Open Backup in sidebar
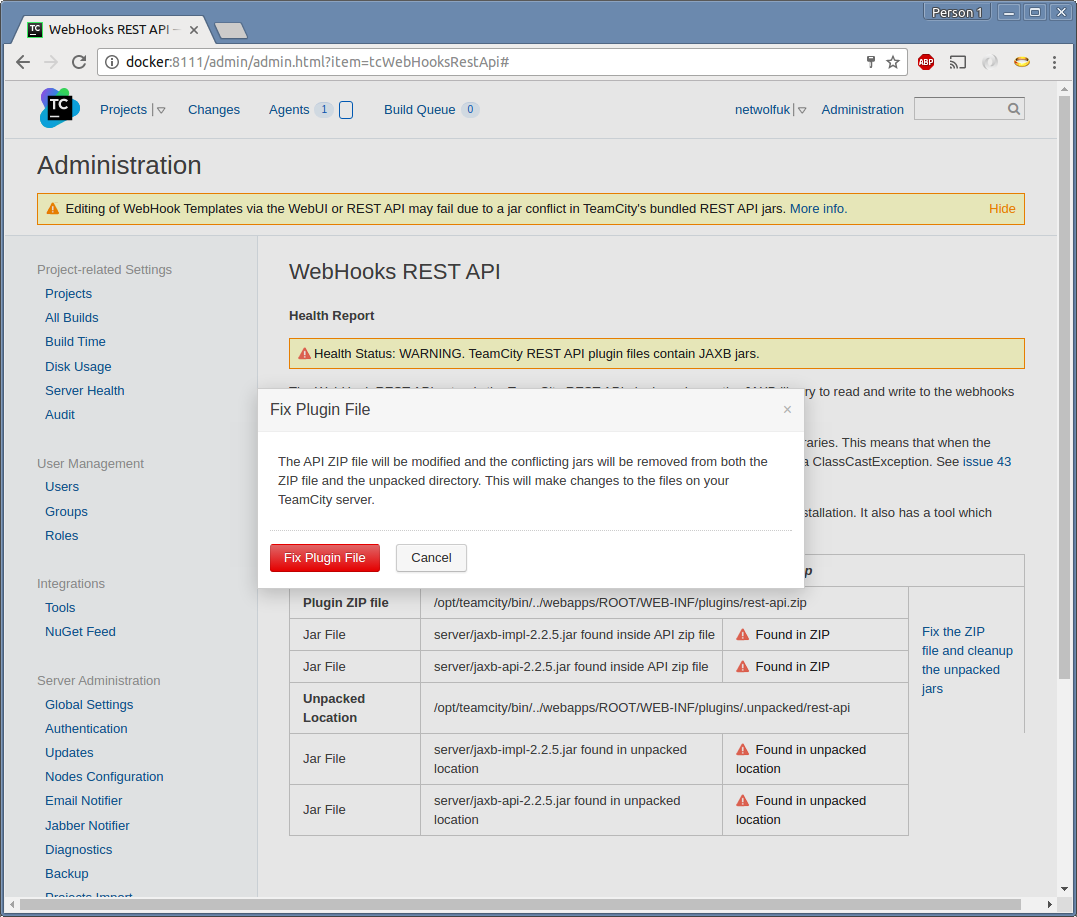This screenshot has height=917, width=1077. point(67,874)
